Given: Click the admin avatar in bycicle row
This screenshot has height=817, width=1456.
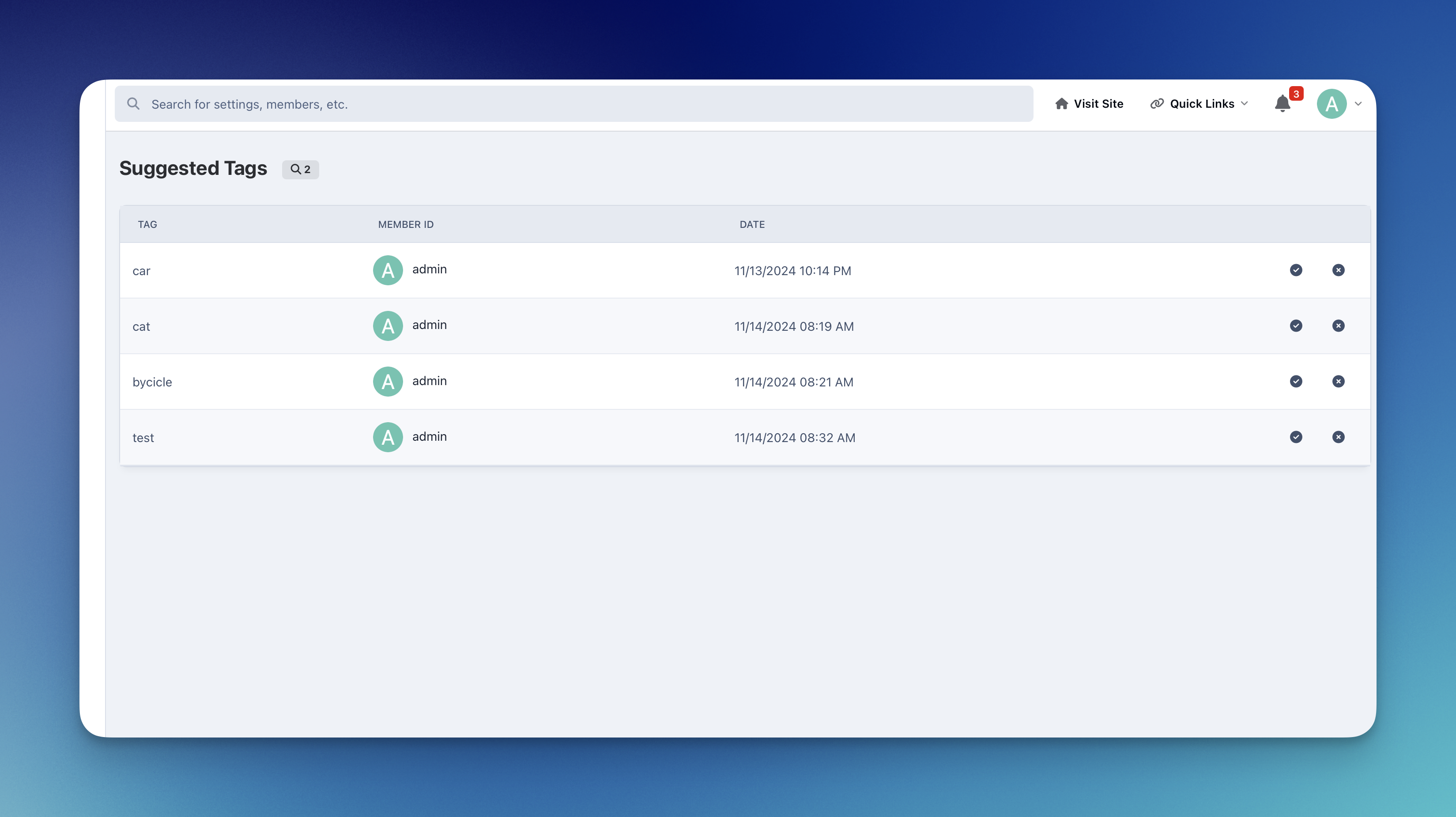Looking at the screenshot, I should point(388,382).
